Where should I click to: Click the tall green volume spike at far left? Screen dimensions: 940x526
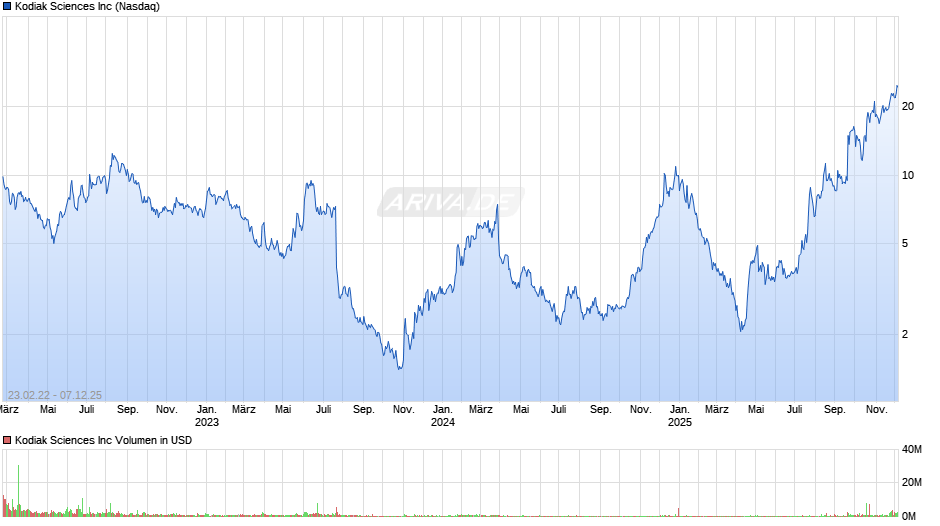coord(19,489)
